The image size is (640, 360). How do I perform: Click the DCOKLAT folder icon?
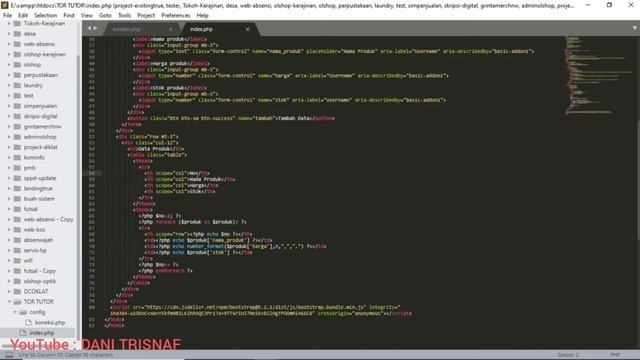pyautogui.click(x=17, y=291)
